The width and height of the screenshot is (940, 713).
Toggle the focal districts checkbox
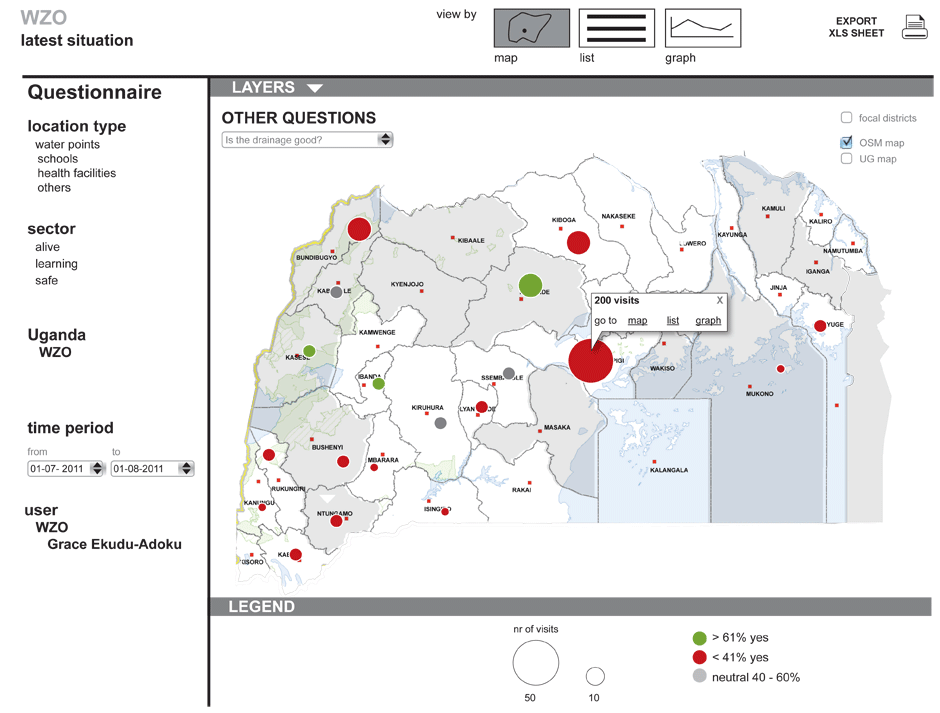coord(846,118)
